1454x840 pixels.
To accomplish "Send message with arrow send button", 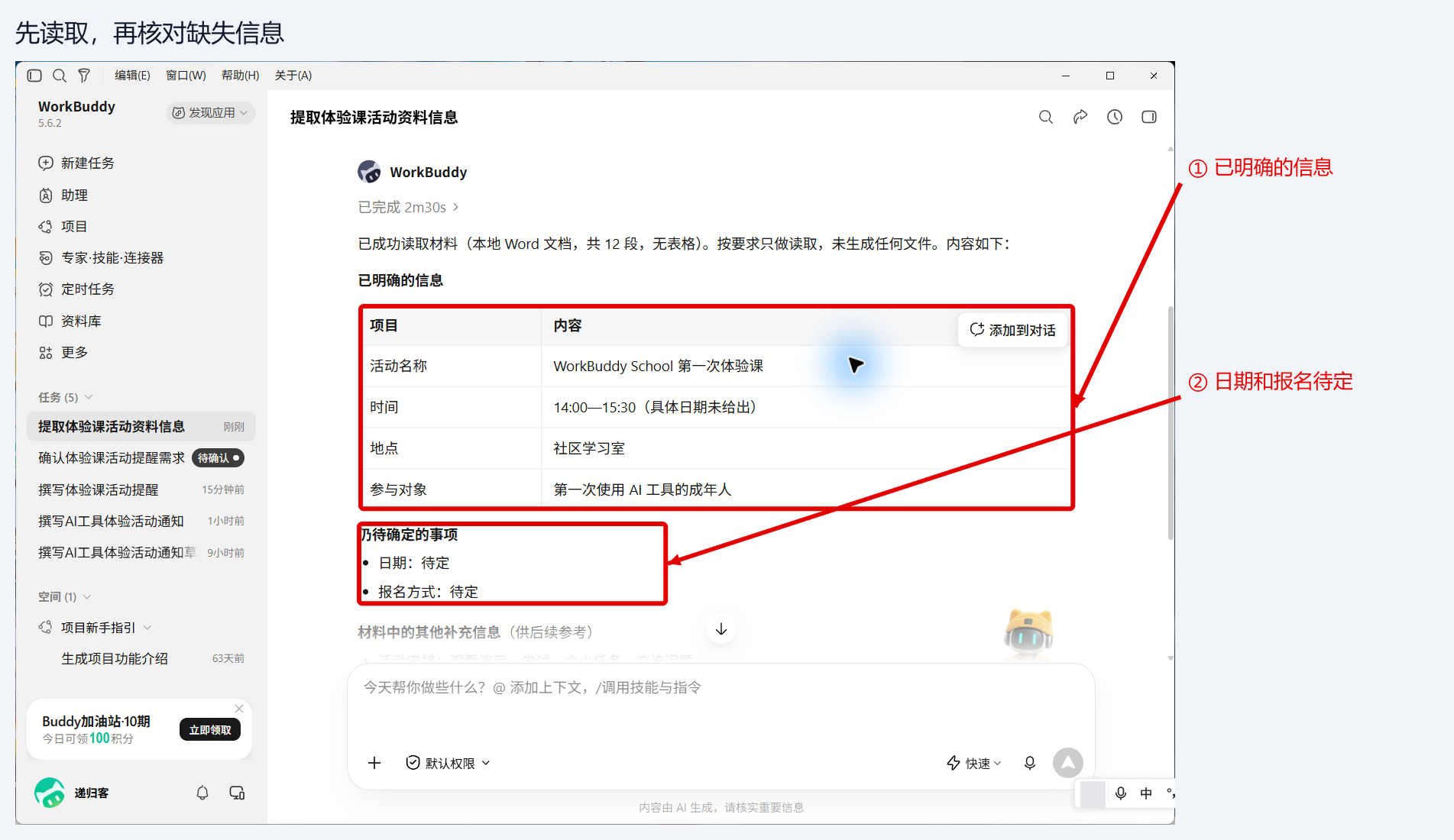I will tap(1068, 763).
